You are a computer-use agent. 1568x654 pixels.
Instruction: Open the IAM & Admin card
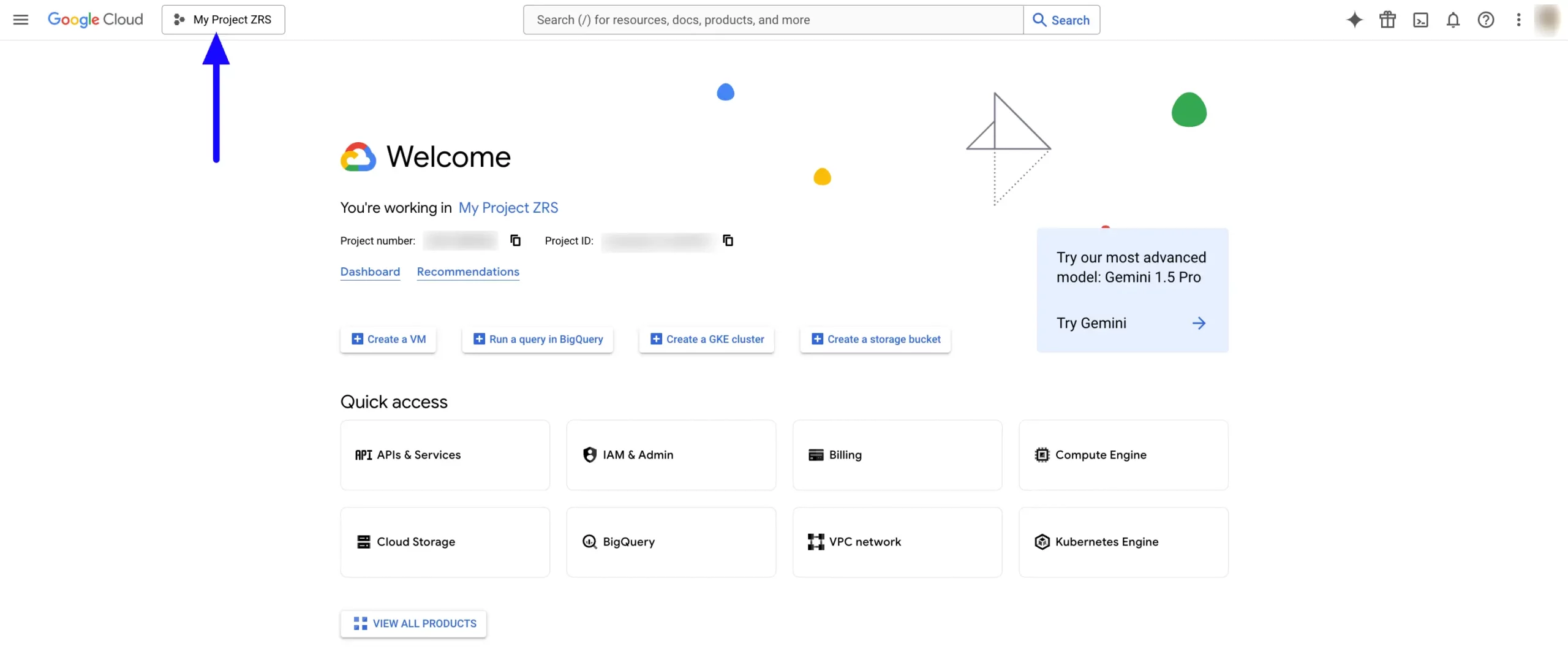pos(671,455)
